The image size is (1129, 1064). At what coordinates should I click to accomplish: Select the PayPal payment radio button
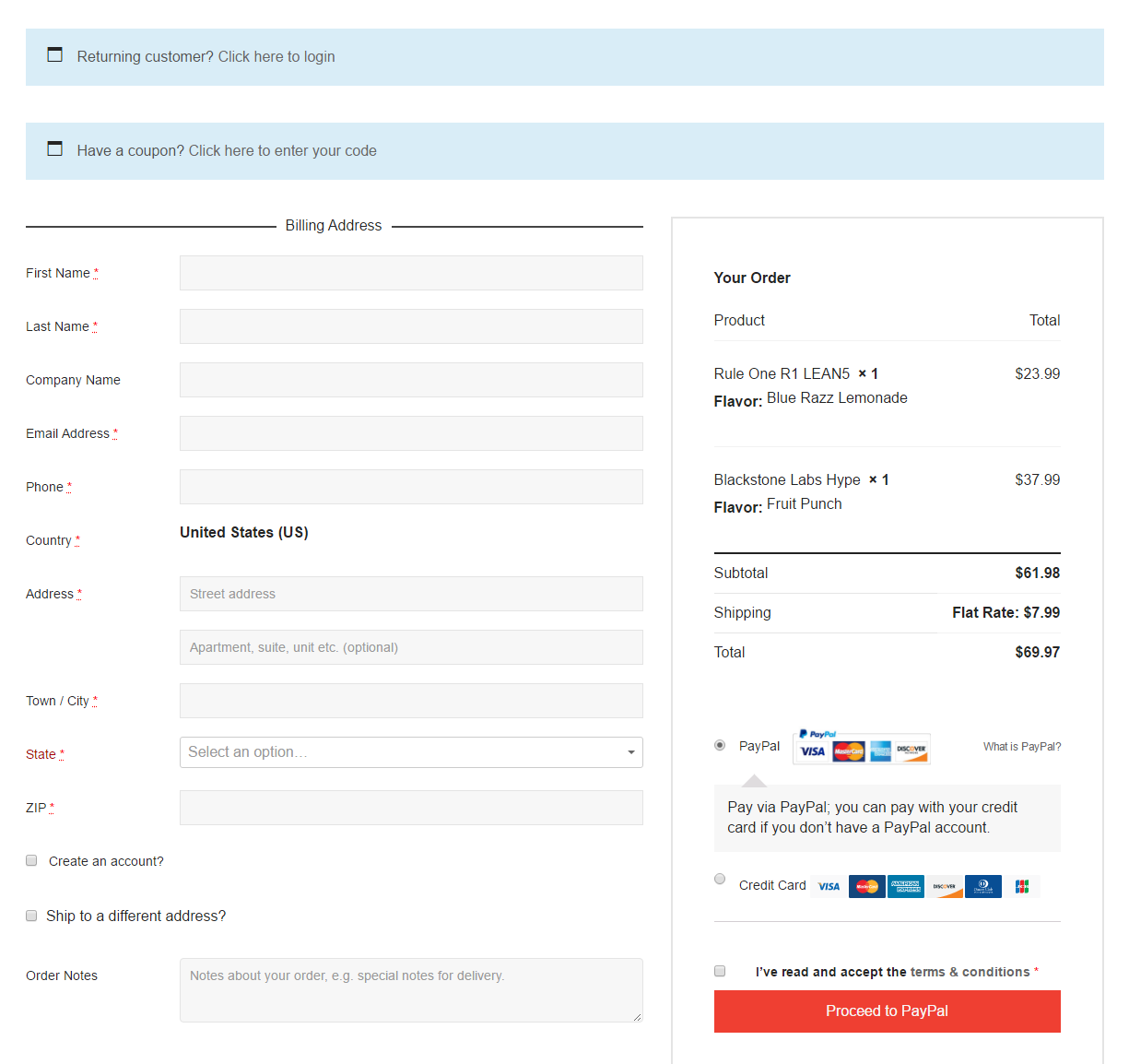[x=720, y=745]
